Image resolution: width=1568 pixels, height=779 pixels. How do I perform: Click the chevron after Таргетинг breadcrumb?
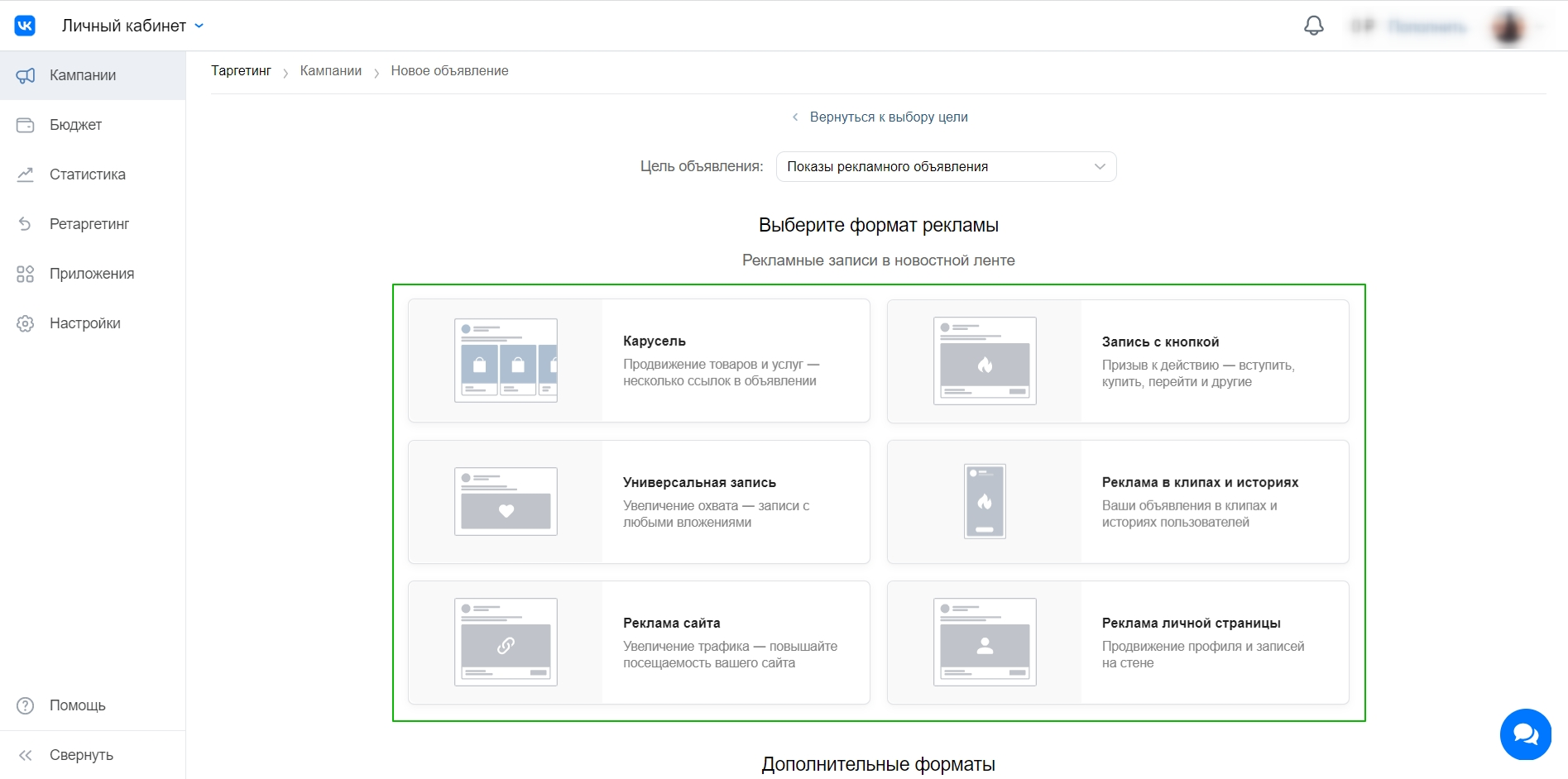[285, 73]
